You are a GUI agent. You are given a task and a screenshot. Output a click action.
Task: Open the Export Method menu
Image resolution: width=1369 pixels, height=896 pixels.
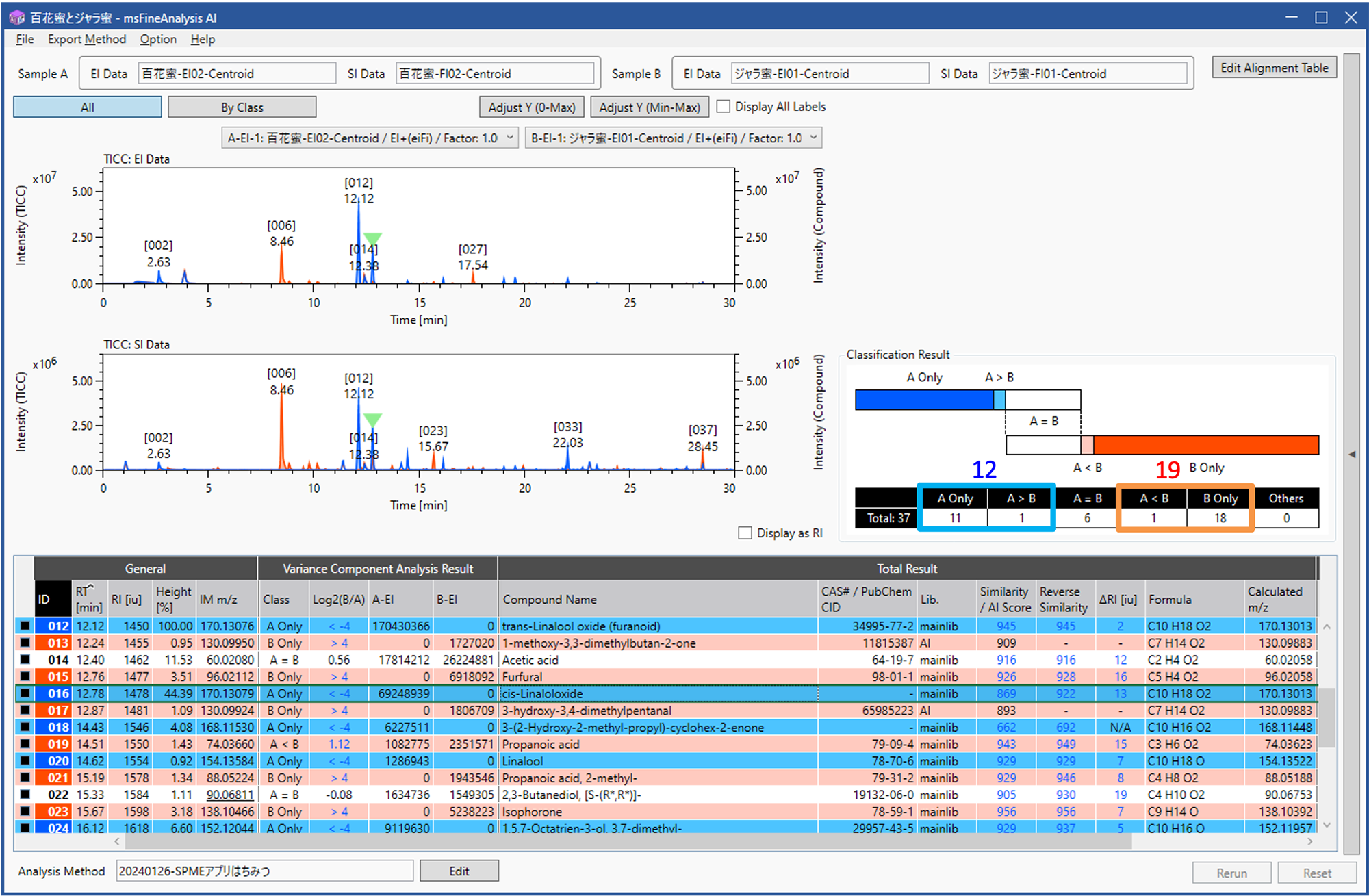pyautogui.click(x=86, y=39)
